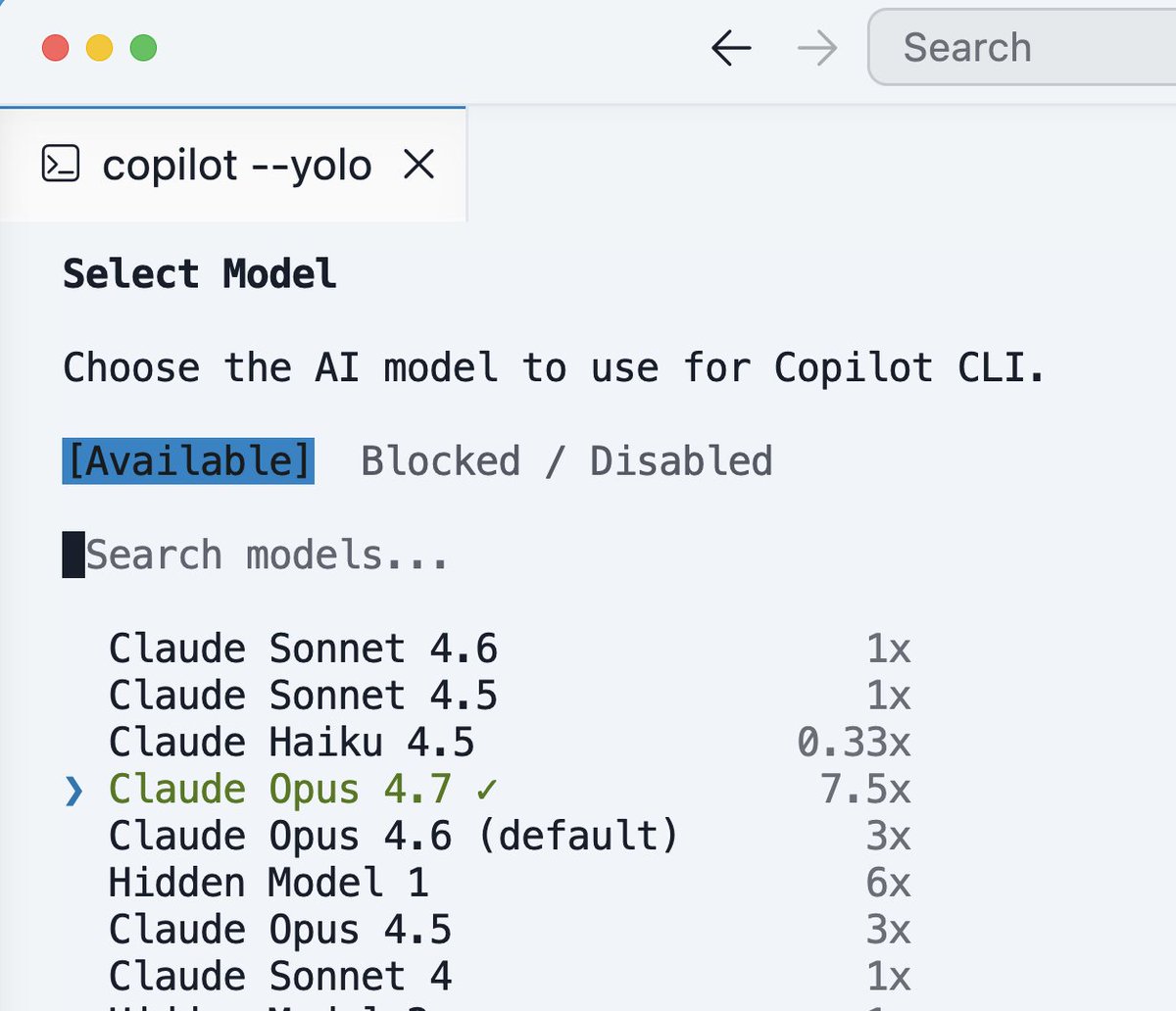Pick Claude Opus 4.6 (default)
This screenshot has height=1011, width=1176.
510,836
